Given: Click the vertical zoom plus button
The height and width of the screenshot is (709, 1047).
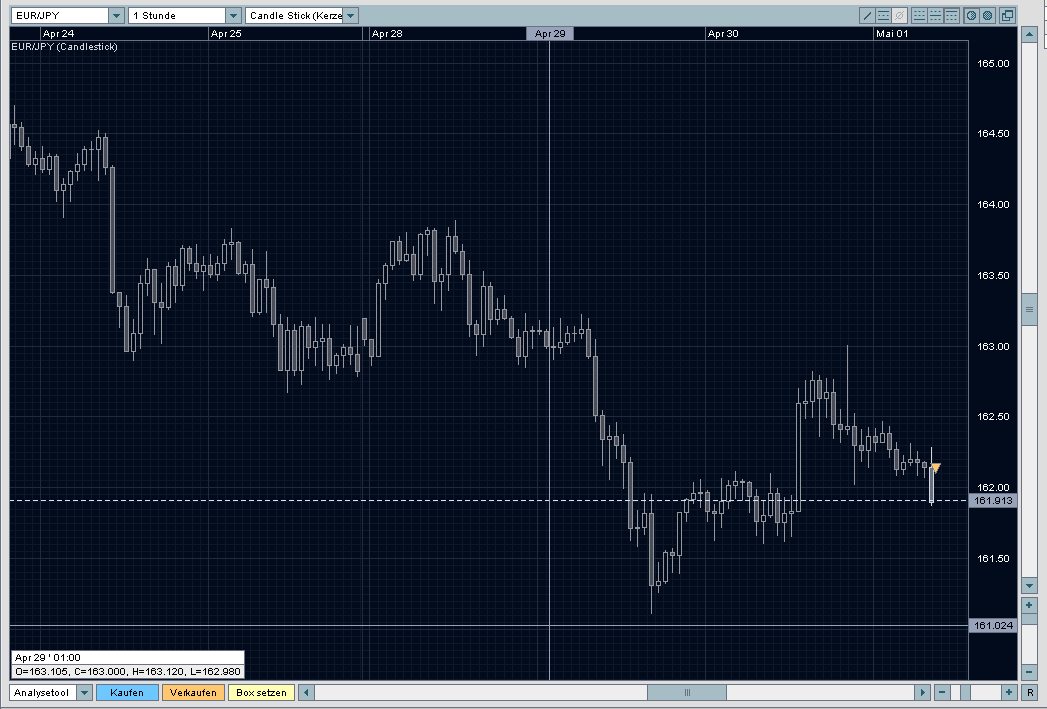Looking at the screenshot, I should (1029, 605).
